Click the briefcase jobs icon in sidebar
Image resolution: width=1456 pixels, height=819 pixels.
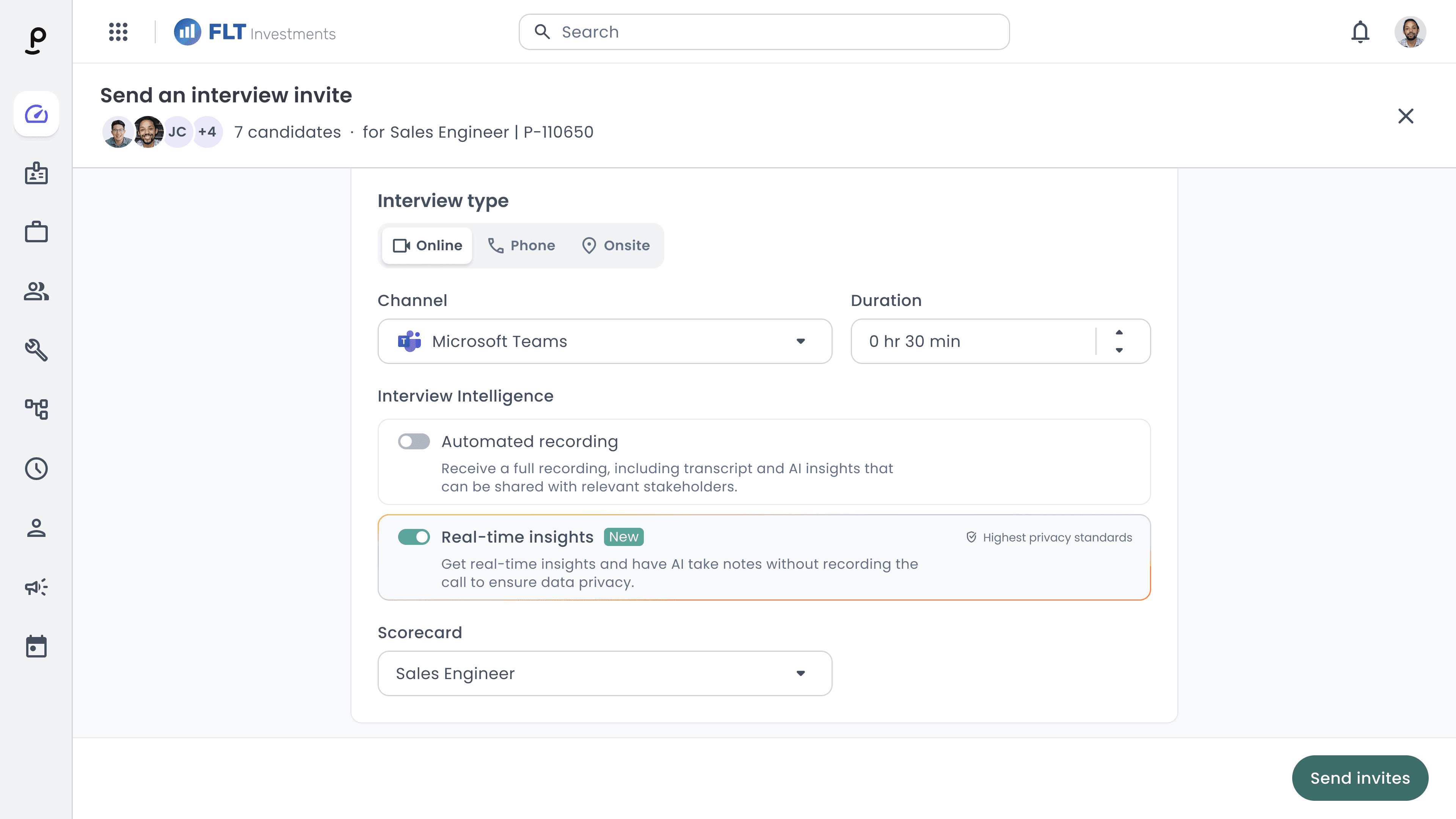coord(36,232)
